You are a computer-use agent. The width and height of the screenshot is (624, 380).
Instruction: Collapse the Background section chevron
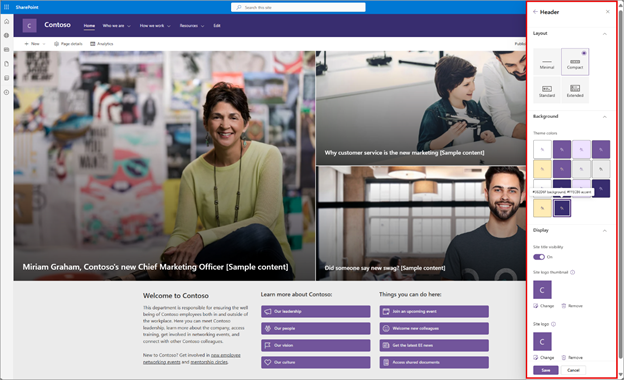pyautogui.click(x=604, y=117)
